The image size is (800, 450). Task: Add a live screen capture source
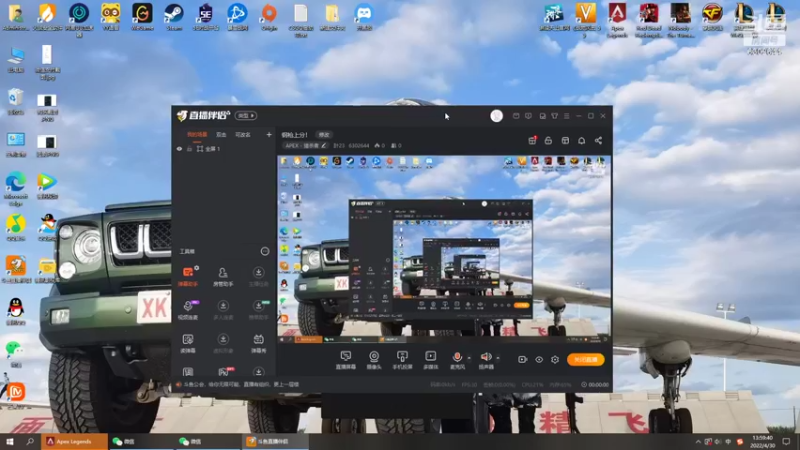345,360
